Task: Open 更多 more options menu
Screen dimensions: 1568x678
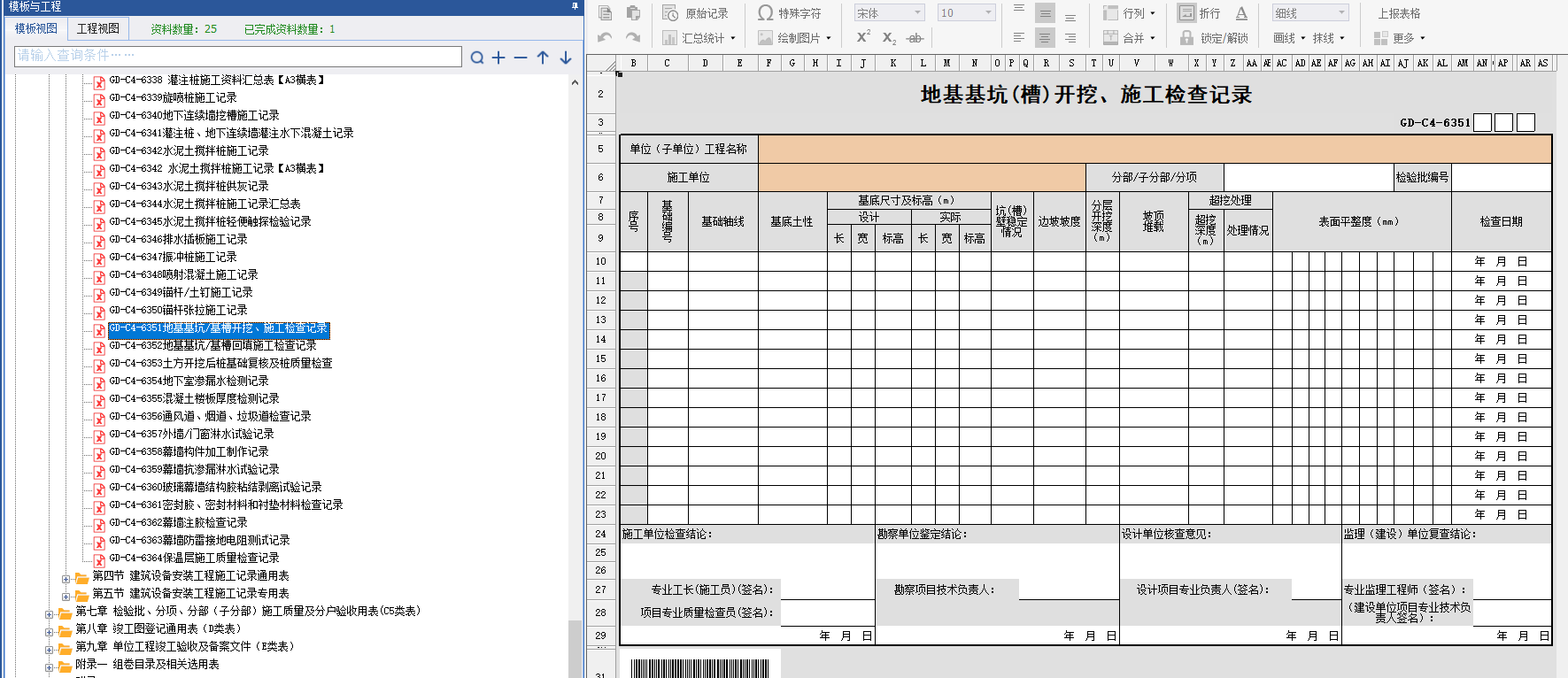Action: click(1399, 38)
